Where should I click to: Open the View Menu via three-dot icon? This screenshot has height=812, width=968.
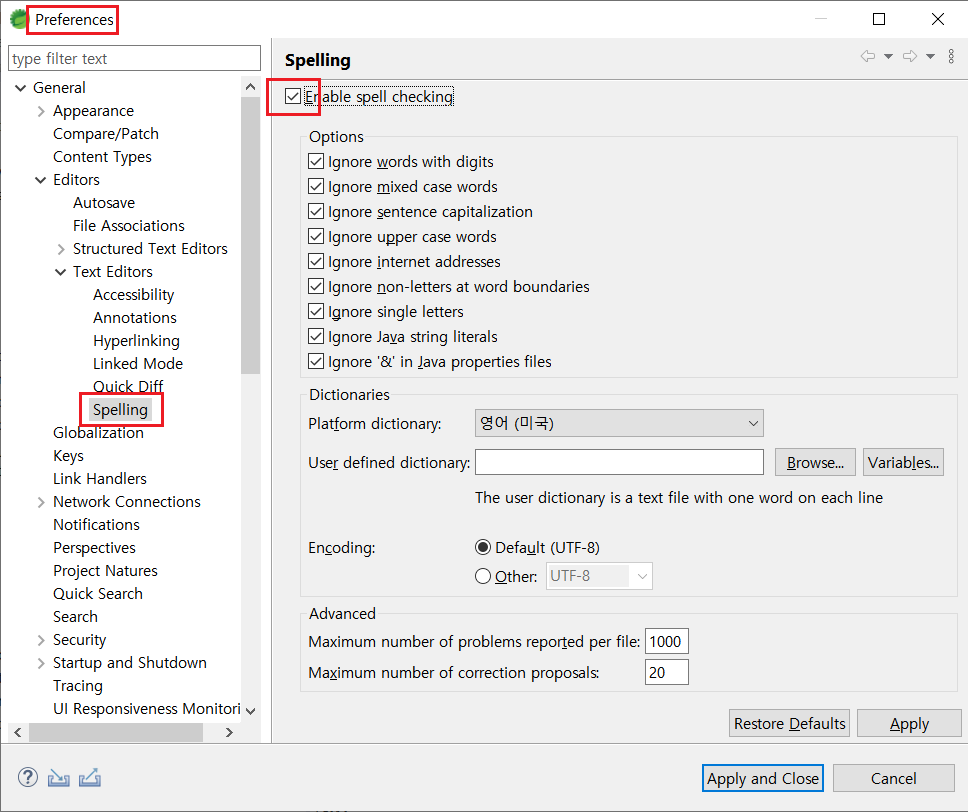[951, 57]
